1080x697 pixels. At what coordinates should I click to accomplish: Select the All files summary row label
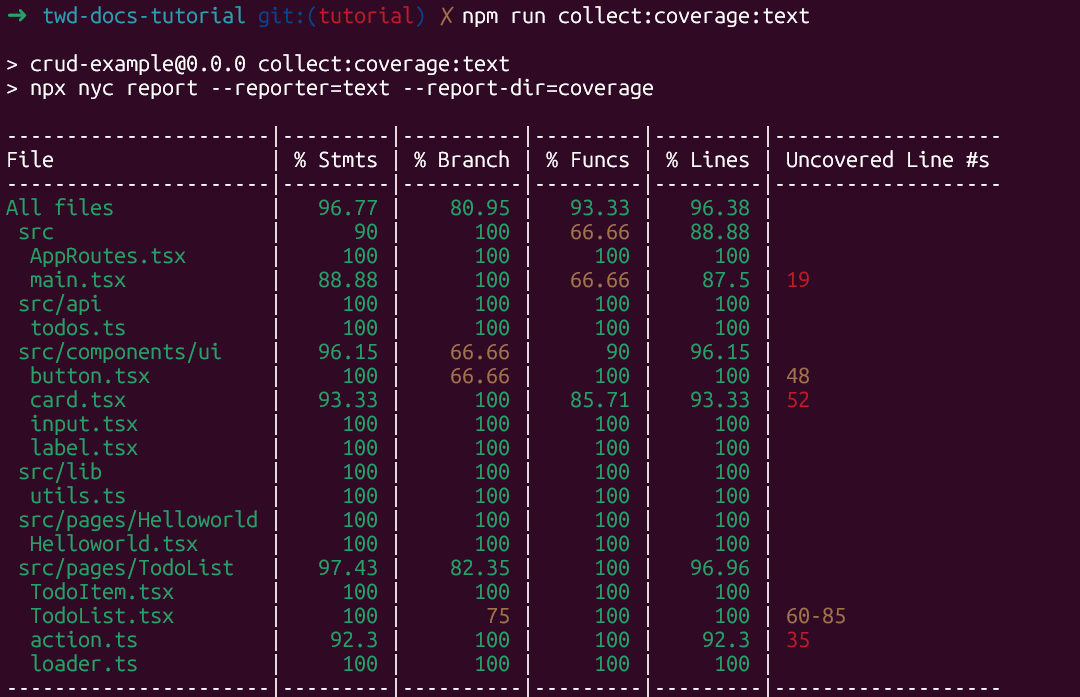[x=60, y=208]
